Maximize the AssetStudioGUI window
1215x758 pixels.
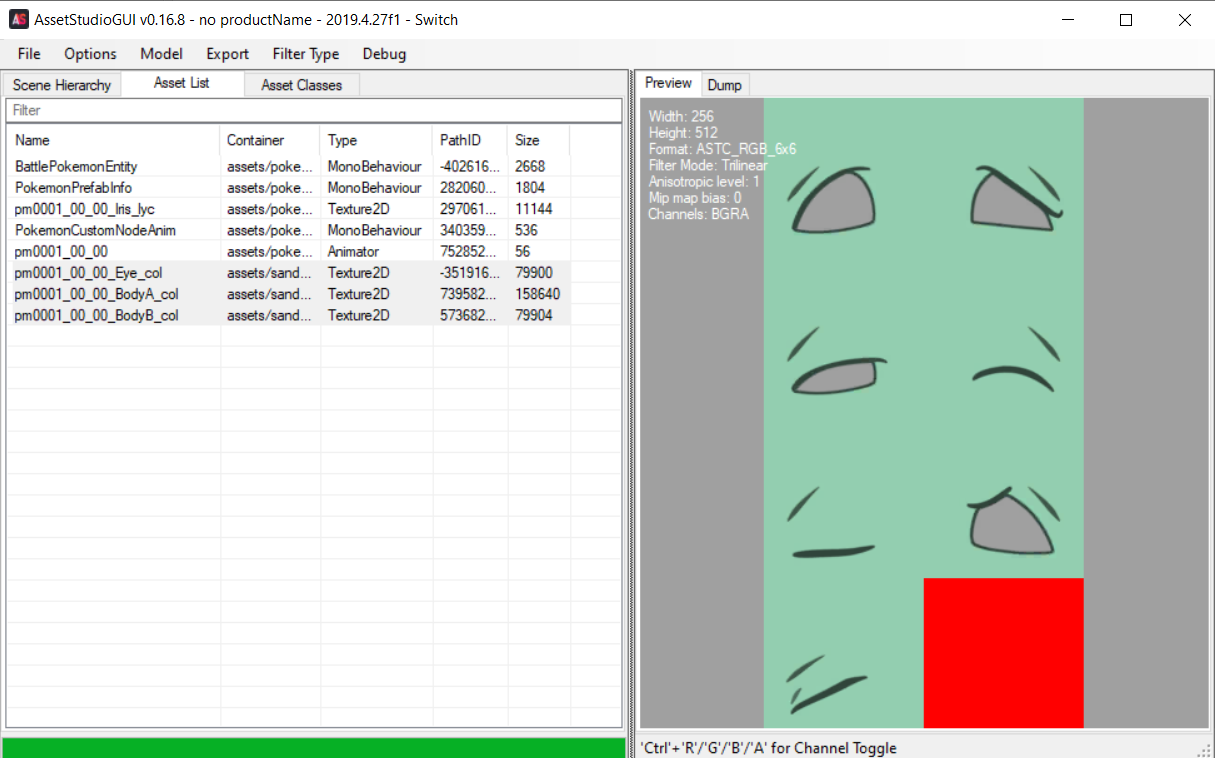tap(1126, 19)
